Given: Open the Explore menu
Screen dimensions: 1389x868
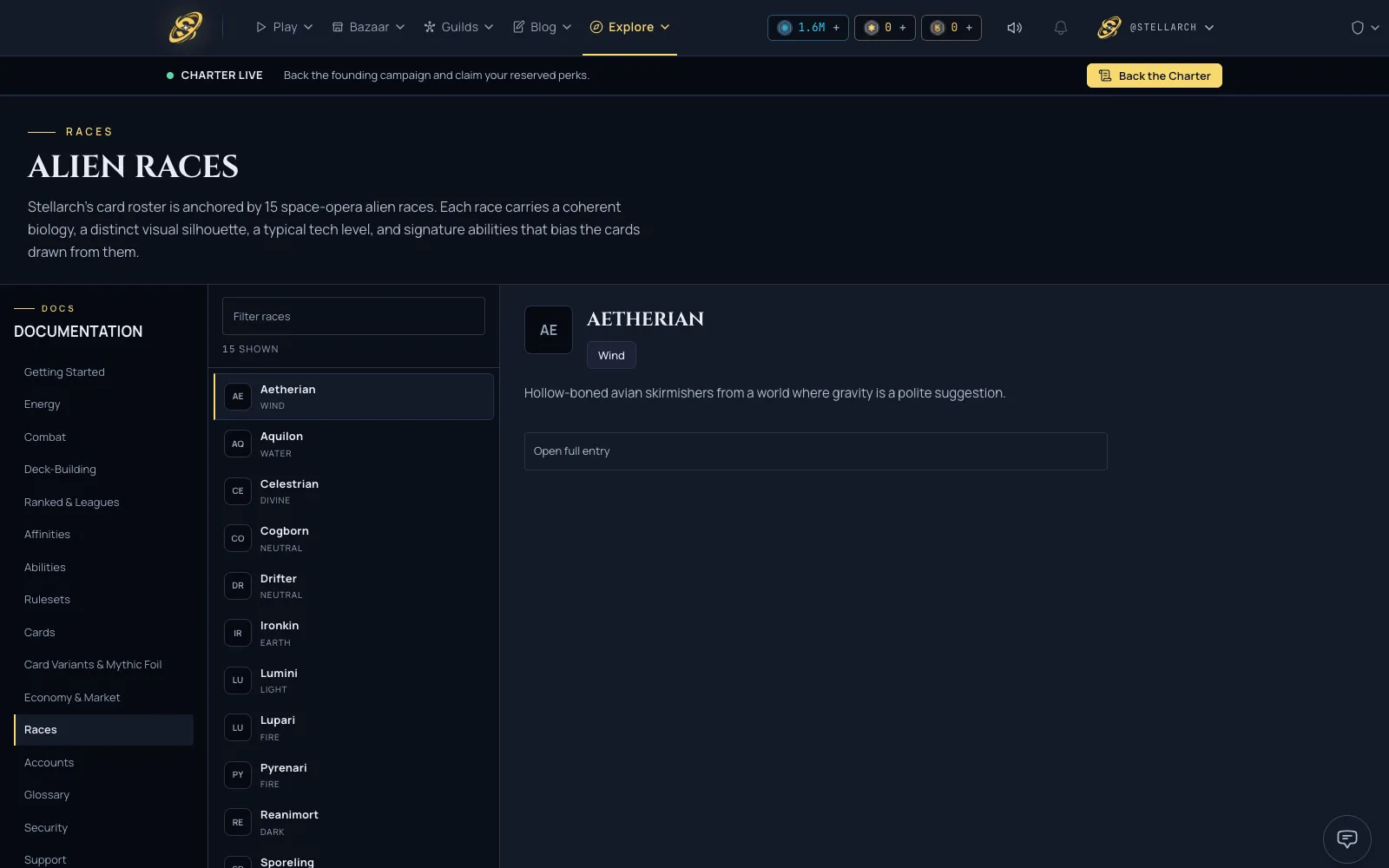Looking at the screenshot, I should (629, 27).
